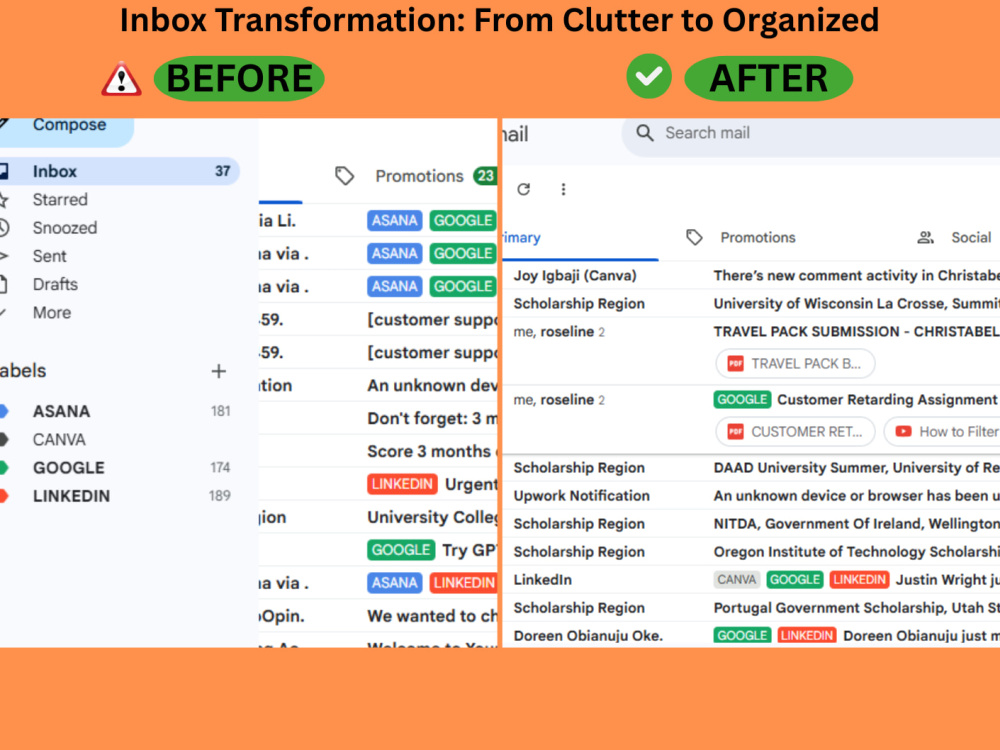Switch to the Social tab

point(971,237)
